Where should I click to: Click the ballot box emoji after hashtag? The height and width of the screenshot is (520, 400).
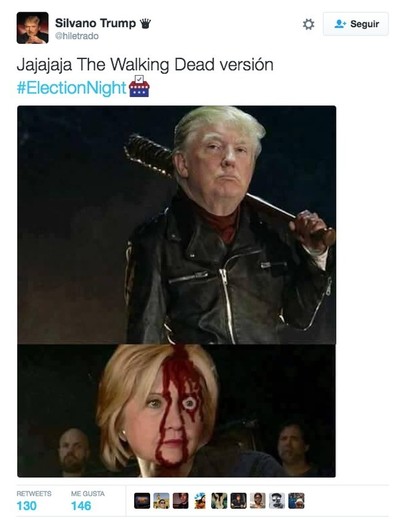click(x=139, y=86)
